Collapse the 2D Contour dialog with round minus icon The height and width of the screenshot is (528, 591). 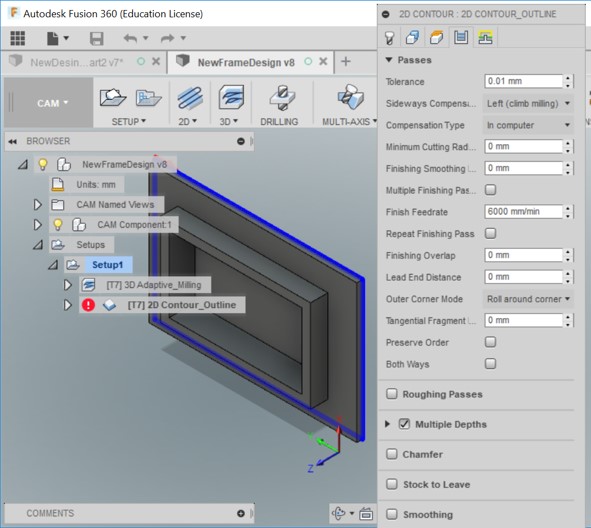point(386,14)
